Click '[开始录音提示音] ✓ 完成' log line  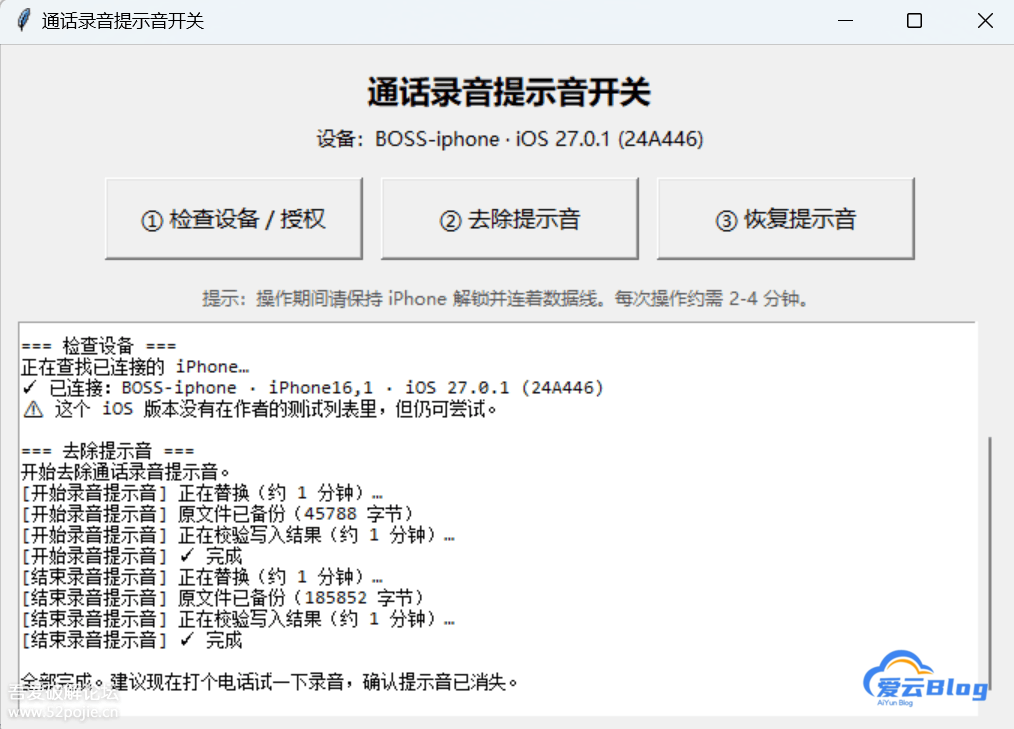click(x=132, y=556)
